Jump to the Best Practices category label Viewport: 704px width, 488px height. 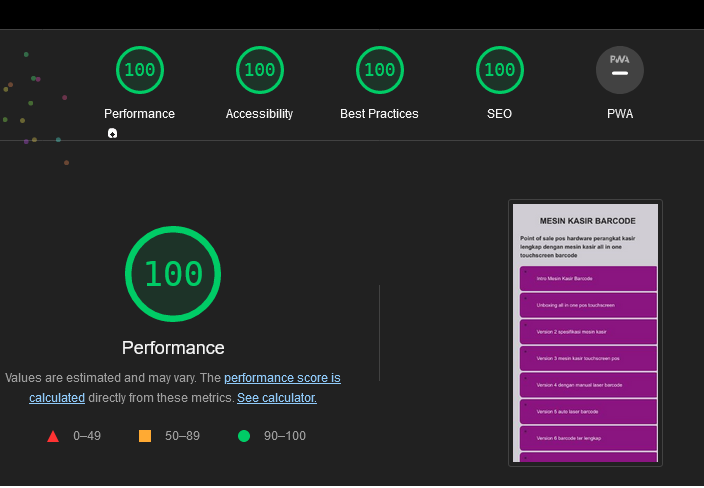(x=379, y=114)
